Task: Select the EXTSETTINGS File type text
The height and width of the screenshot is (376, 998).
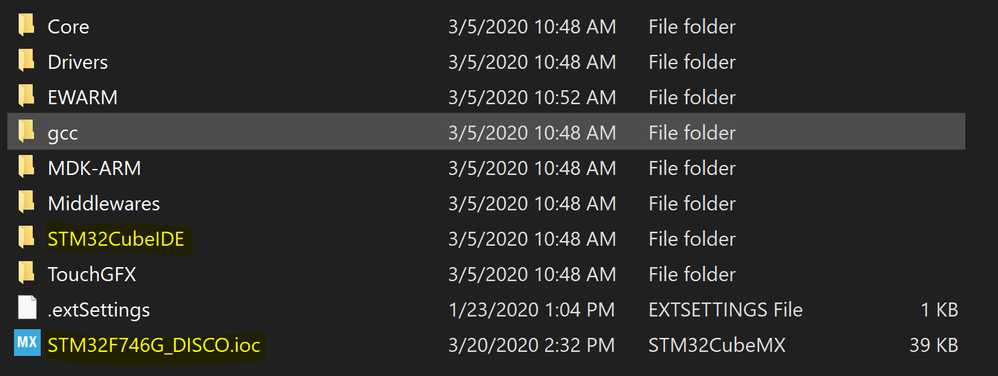Action: point(726,310)
